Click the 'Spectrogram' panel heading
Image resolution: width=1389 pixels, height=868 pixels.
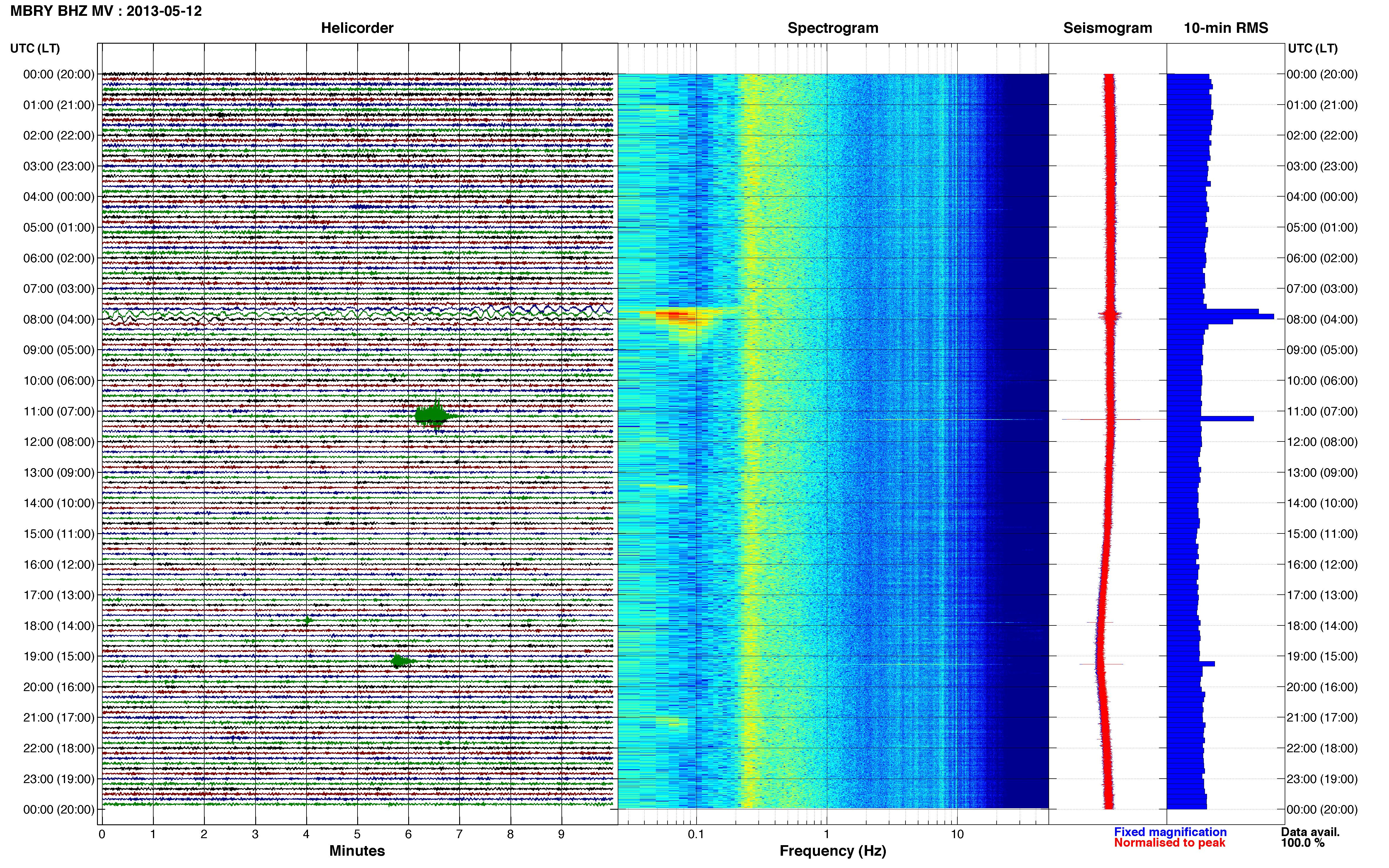[833, 28]
